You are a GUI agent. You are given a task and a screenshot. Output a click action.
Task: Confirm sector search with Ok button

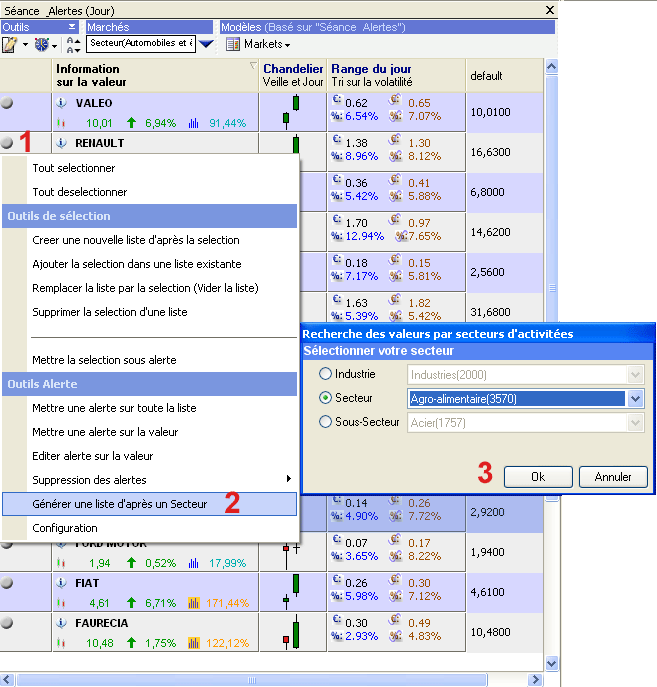[538, 477]
